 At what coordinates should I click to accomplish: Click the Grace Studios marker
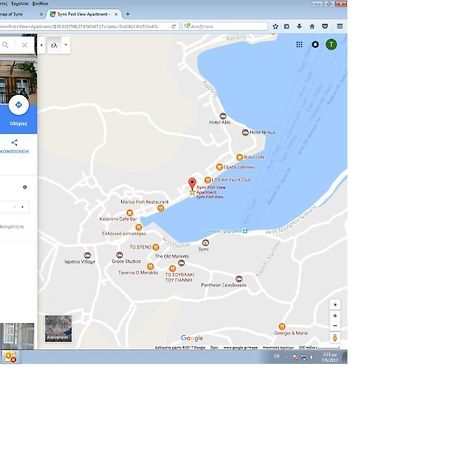[x=119, y=255]
